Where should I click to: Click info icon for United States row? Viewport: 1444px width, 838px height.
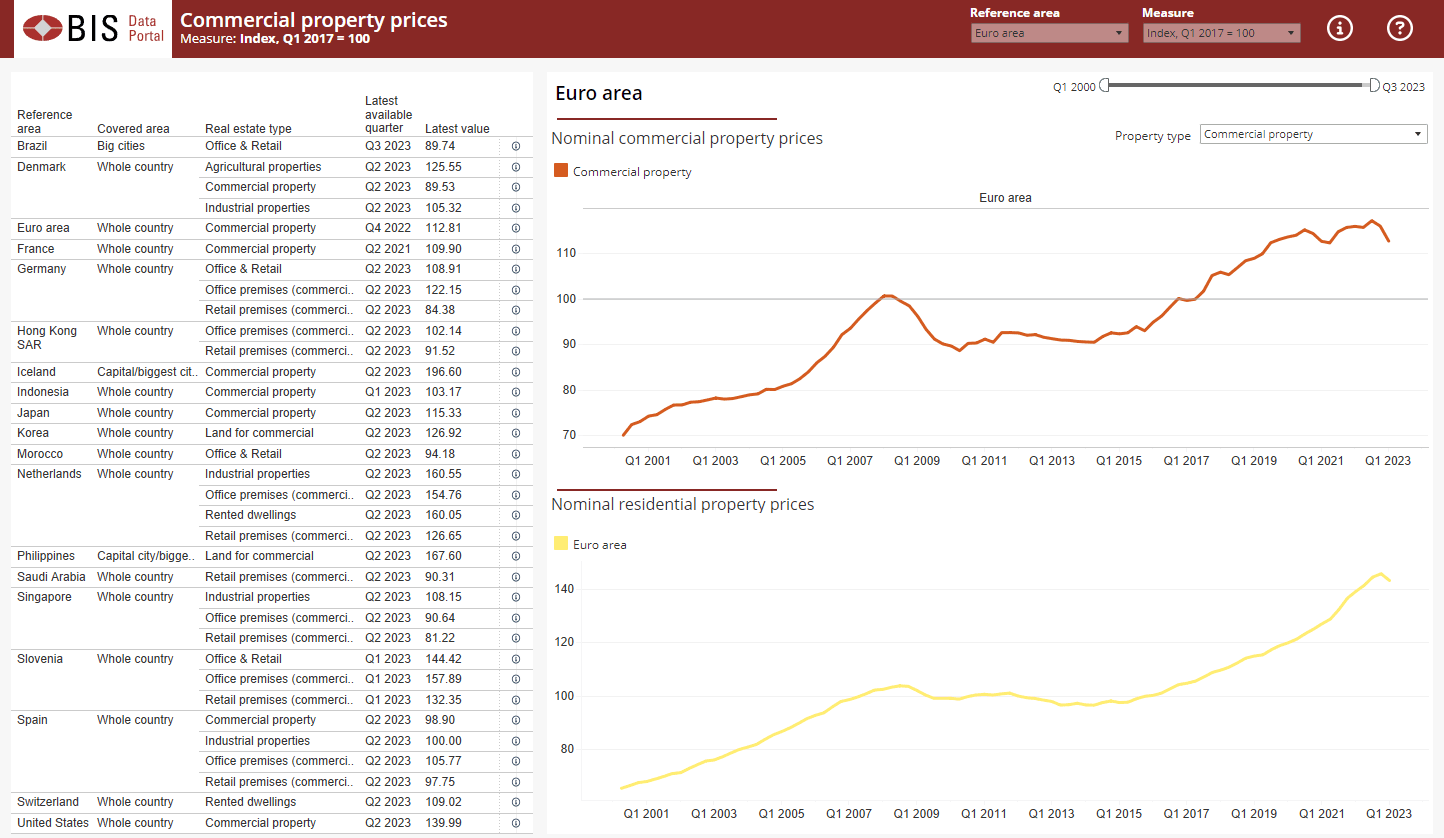516,823
